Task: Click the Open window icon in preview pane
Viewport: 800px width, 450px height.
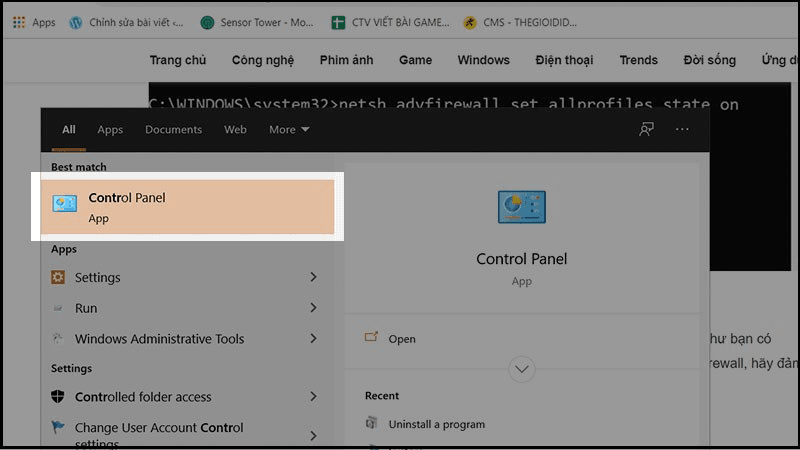Action: point(371,337)
